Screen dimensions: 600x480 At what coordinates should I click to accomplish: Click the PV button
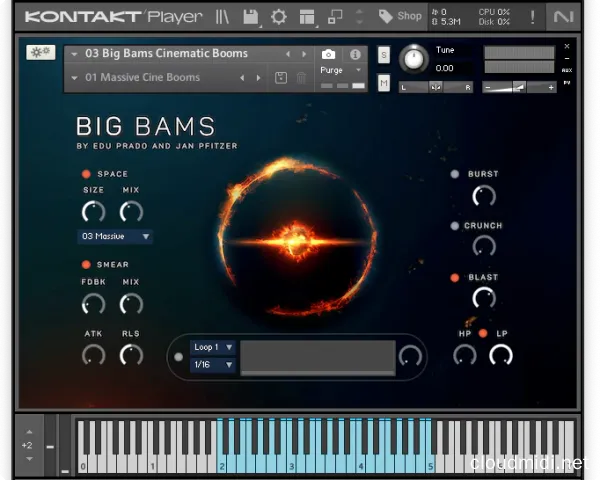[x=567, y=83]
